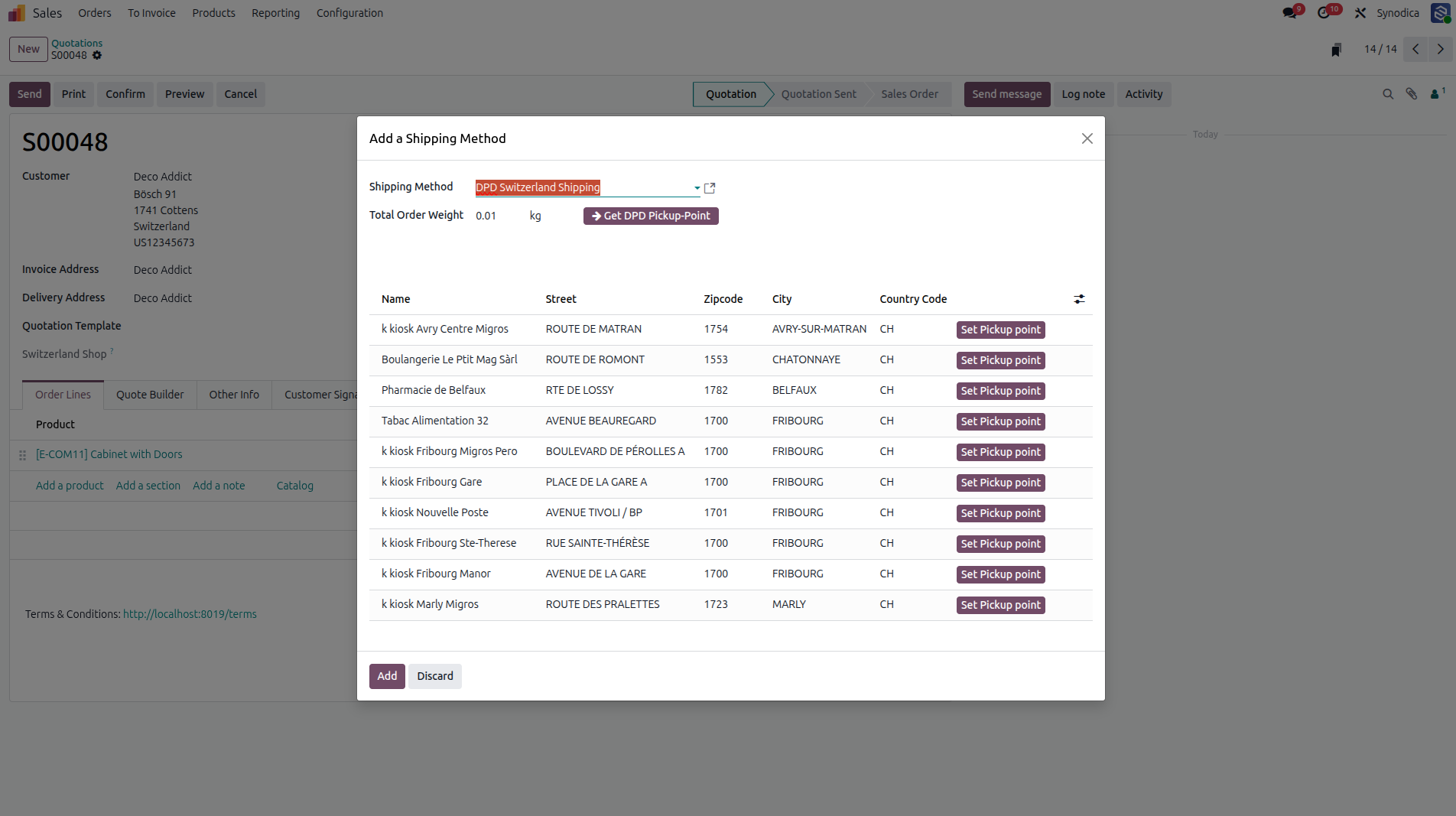Click Log note in chatter
Image resolution: width=1456 pixels, height=816 pixels.
[1083, 94]
